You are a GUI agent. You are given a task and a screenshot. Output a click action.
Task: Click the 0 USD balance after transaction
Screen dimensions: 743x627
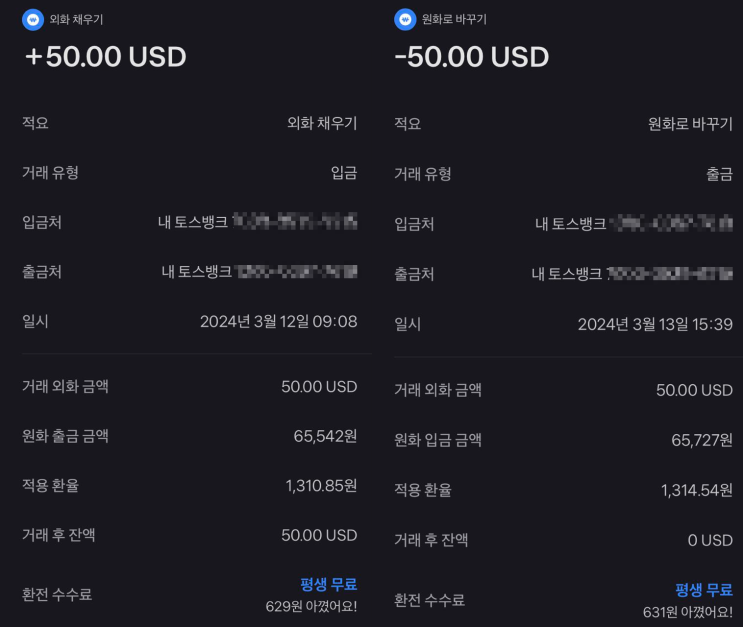(709, 540)
